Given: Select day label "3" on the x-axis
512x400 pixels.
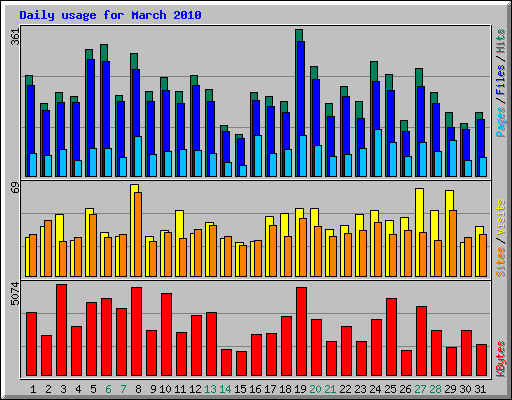Looking at the screenshot, I should [x=63, y=389].
